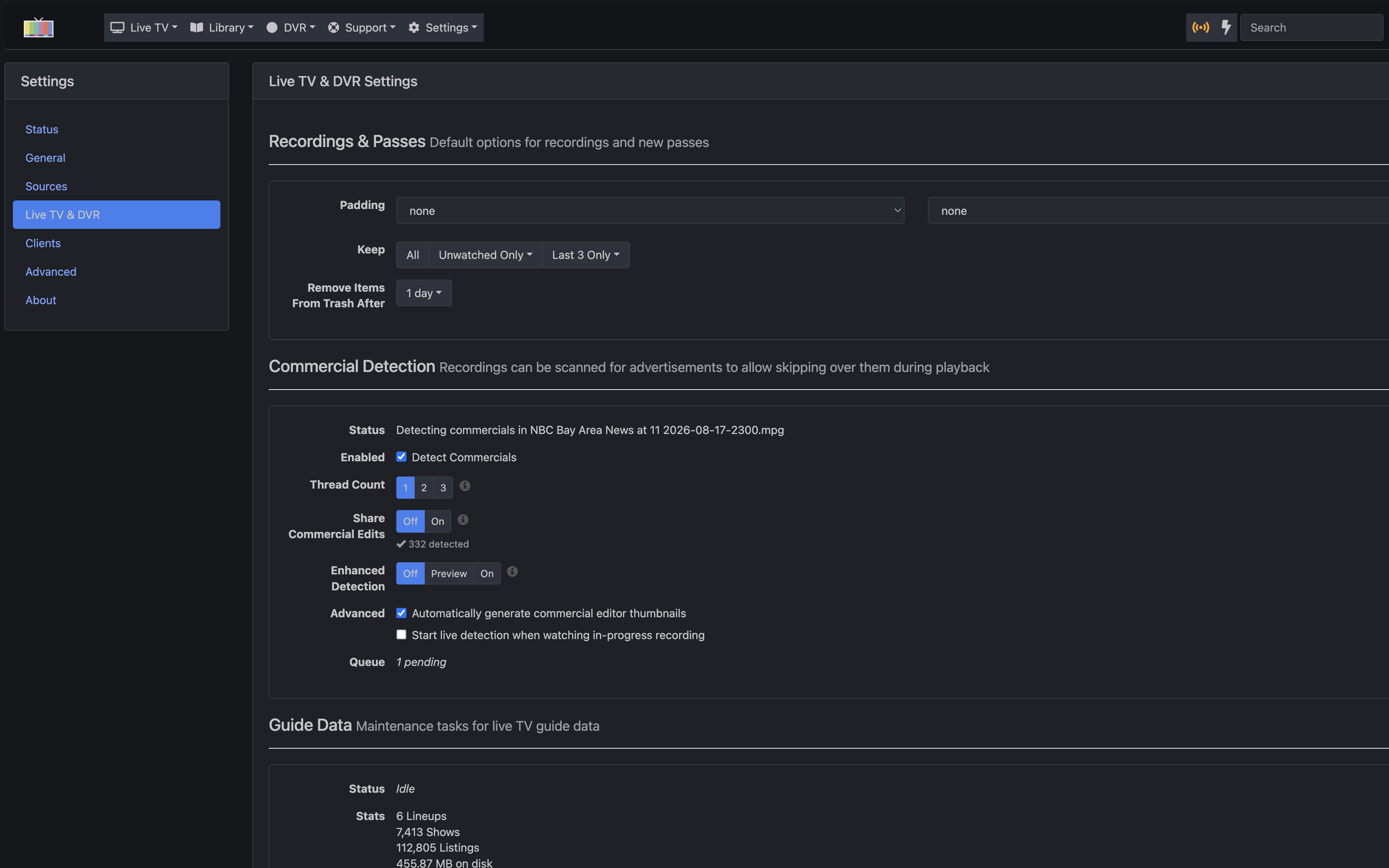The height and width of the screenshot is (868, 1389).
Task: Select Live TV & DVR sidebar item
Action: tap(117, 215)
